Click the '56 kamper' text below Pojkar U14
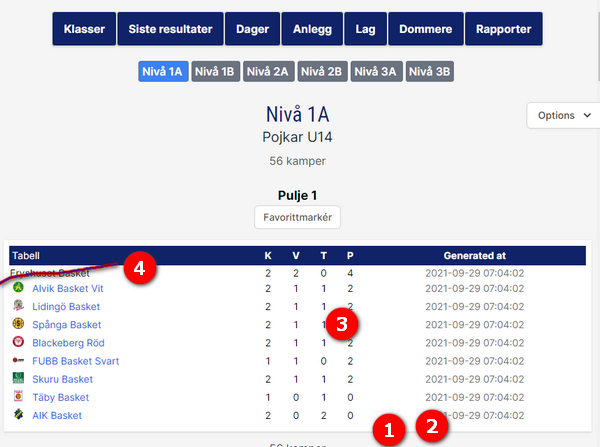 297,161
